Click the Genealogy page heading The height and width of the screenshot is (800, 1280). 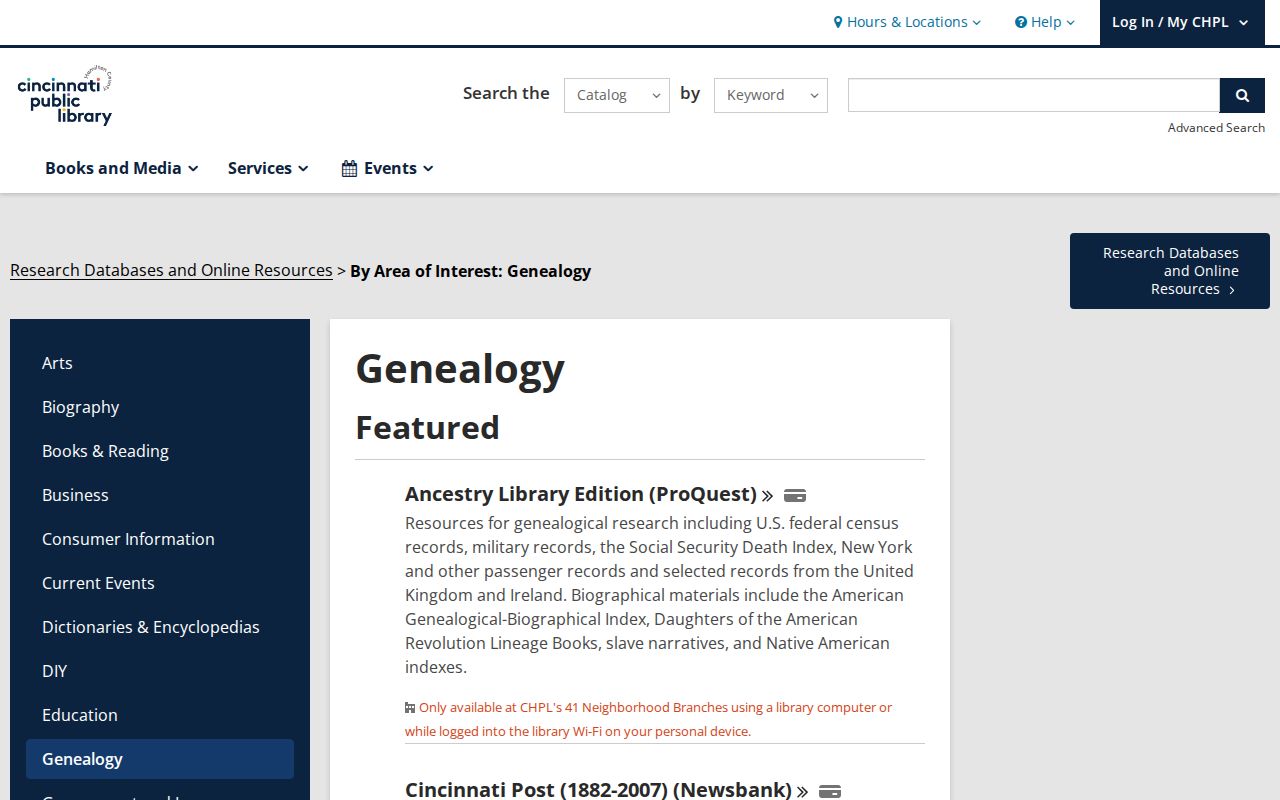460,369
